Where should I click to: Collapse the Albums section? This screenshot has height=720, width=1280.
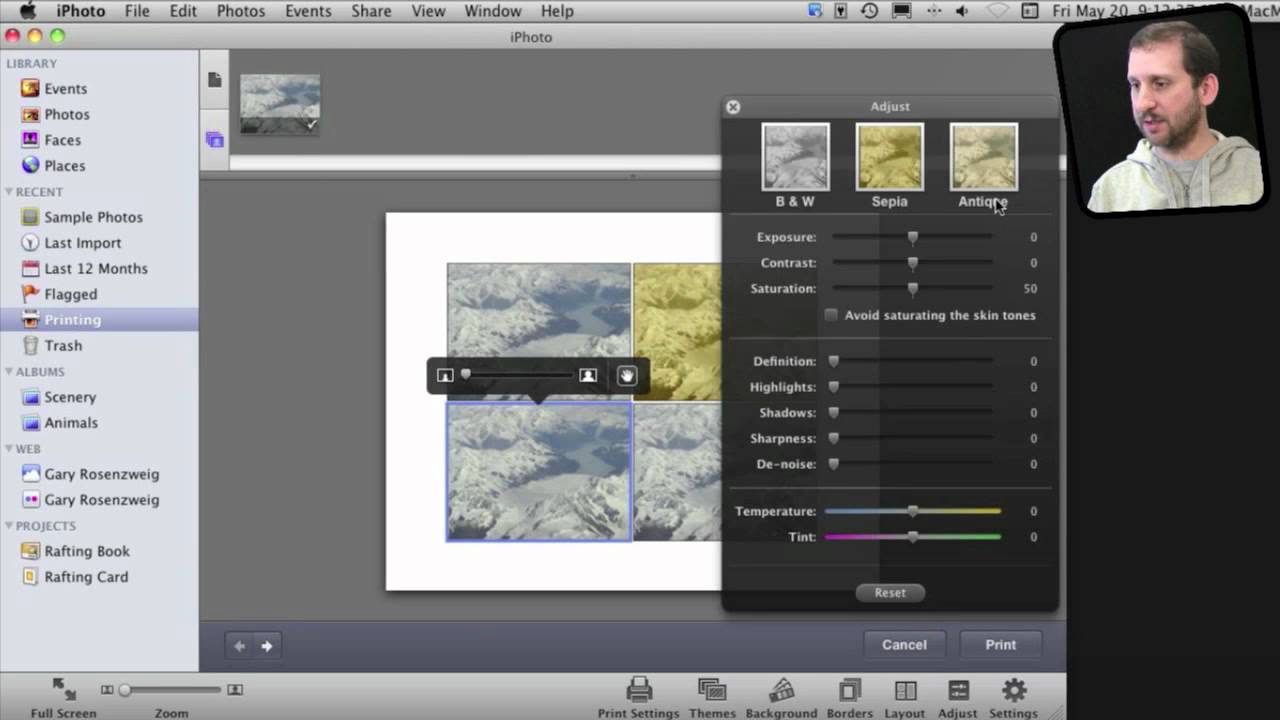pyautogui.click(x=9, y=372)
